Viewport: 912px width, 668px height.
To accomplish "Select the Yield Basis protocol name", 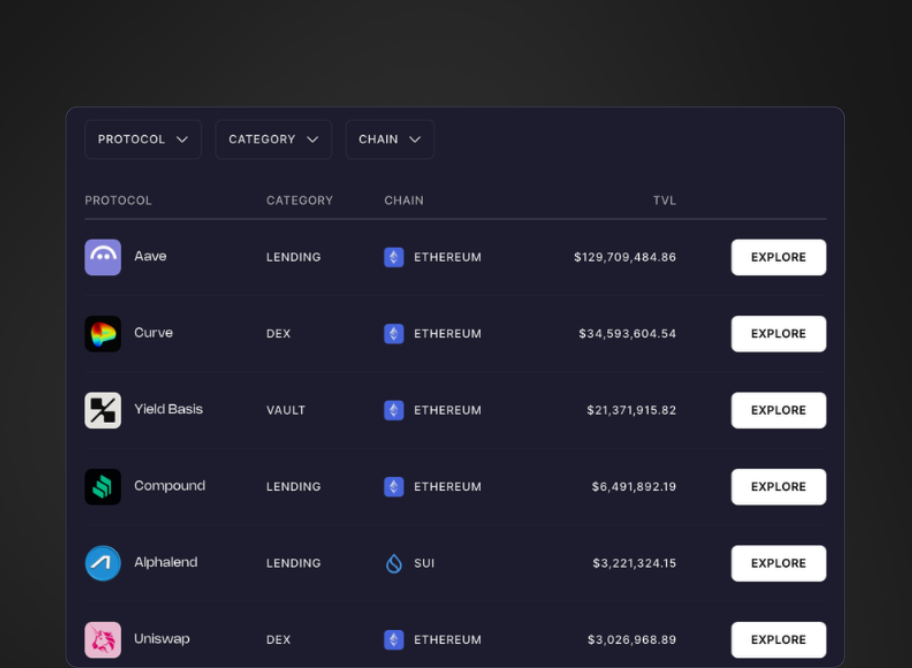I will pos(169,409).
